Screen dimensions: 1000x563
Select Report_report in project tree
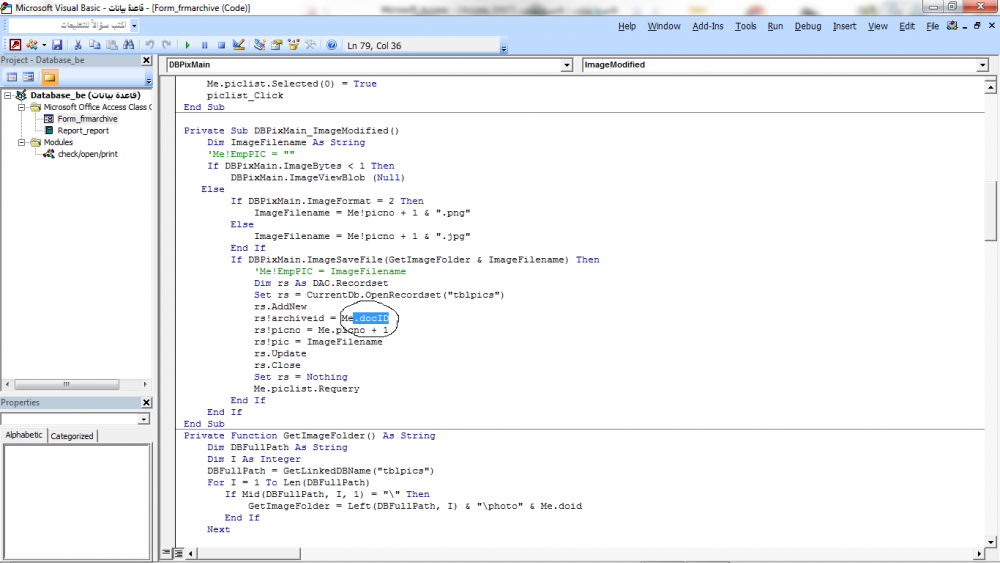(x=83, y=131)
